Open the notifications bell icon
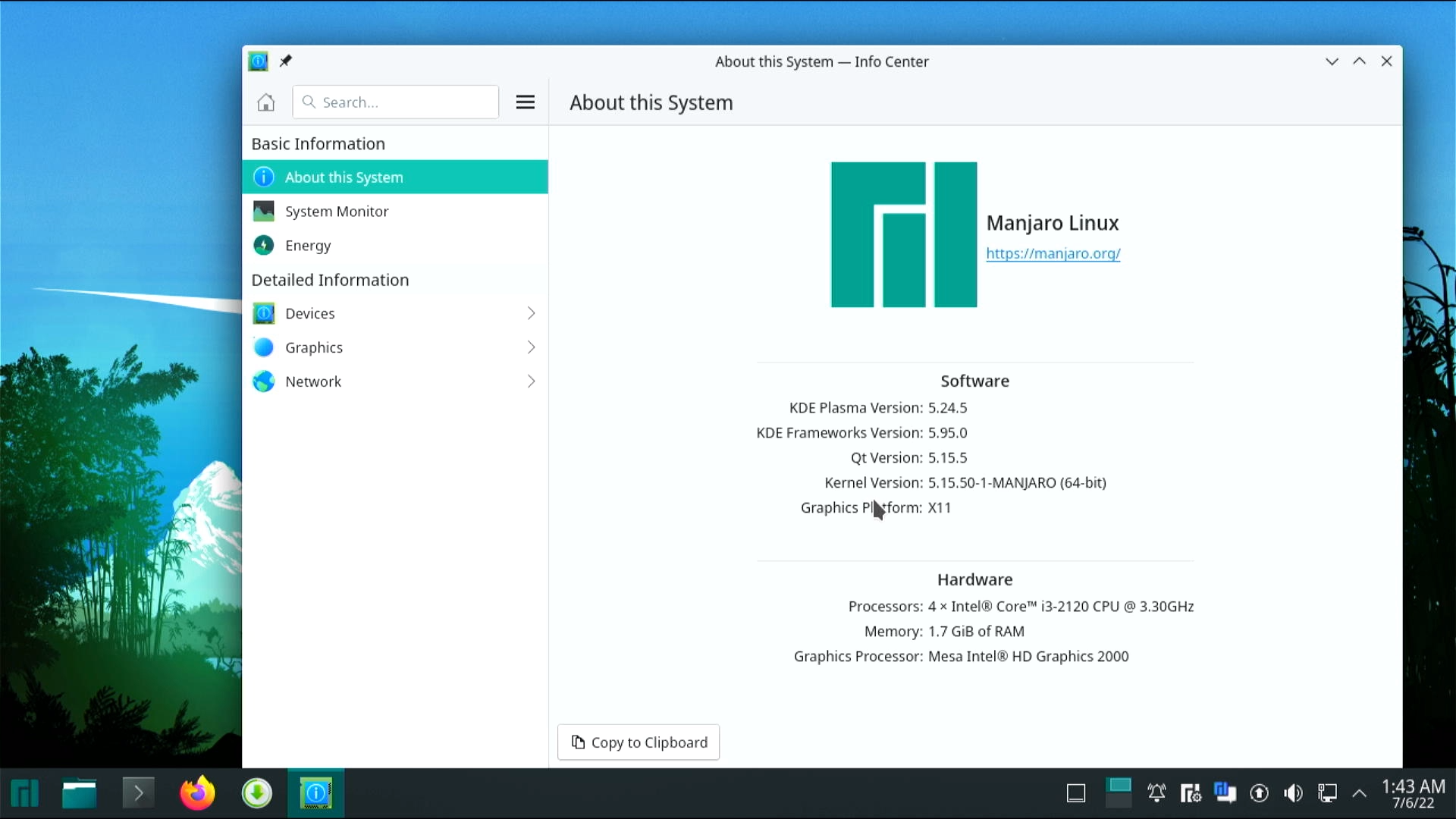 click(x=1156, y=793)
